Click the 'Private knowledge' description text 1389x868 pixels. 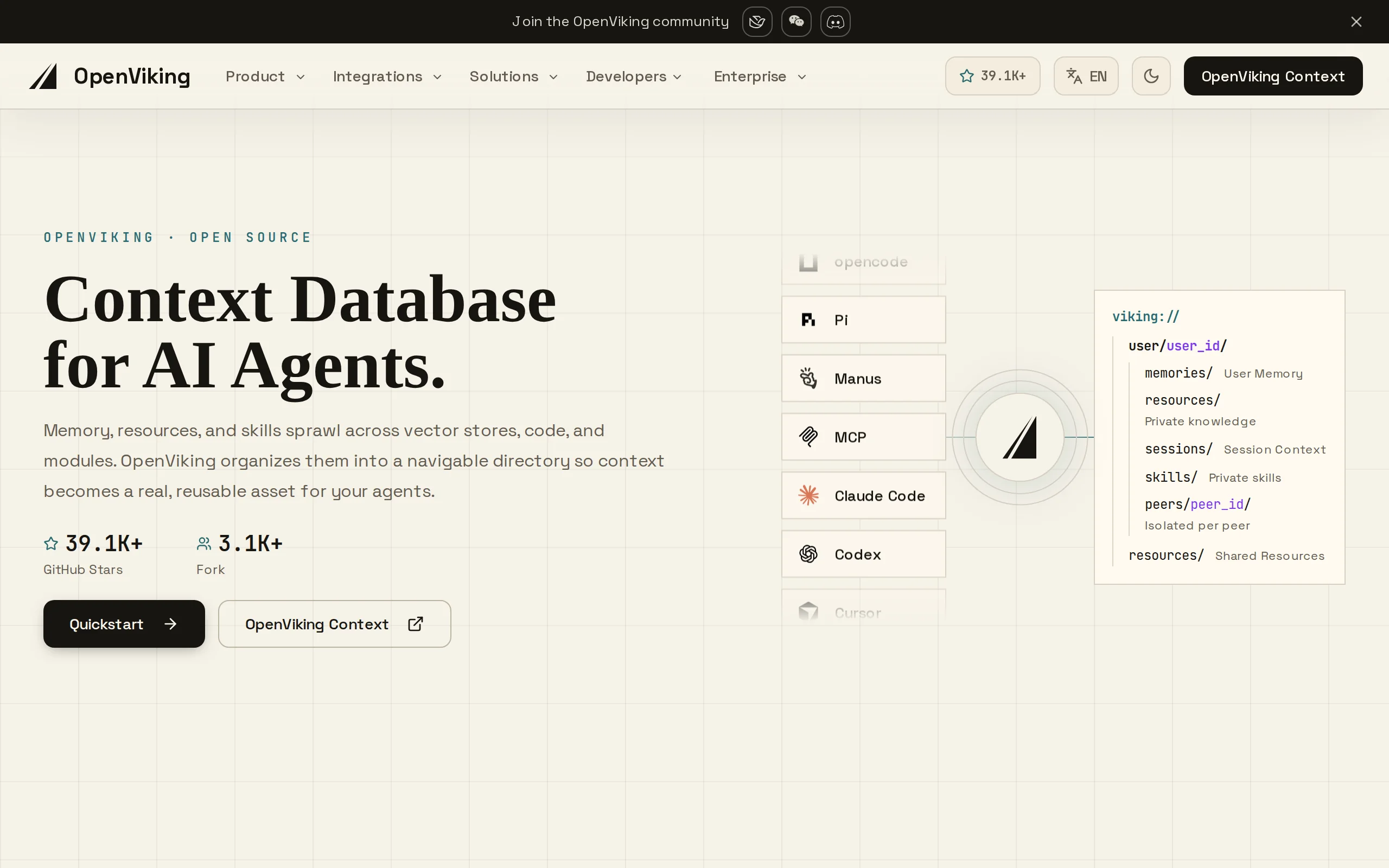(1200, 422)
